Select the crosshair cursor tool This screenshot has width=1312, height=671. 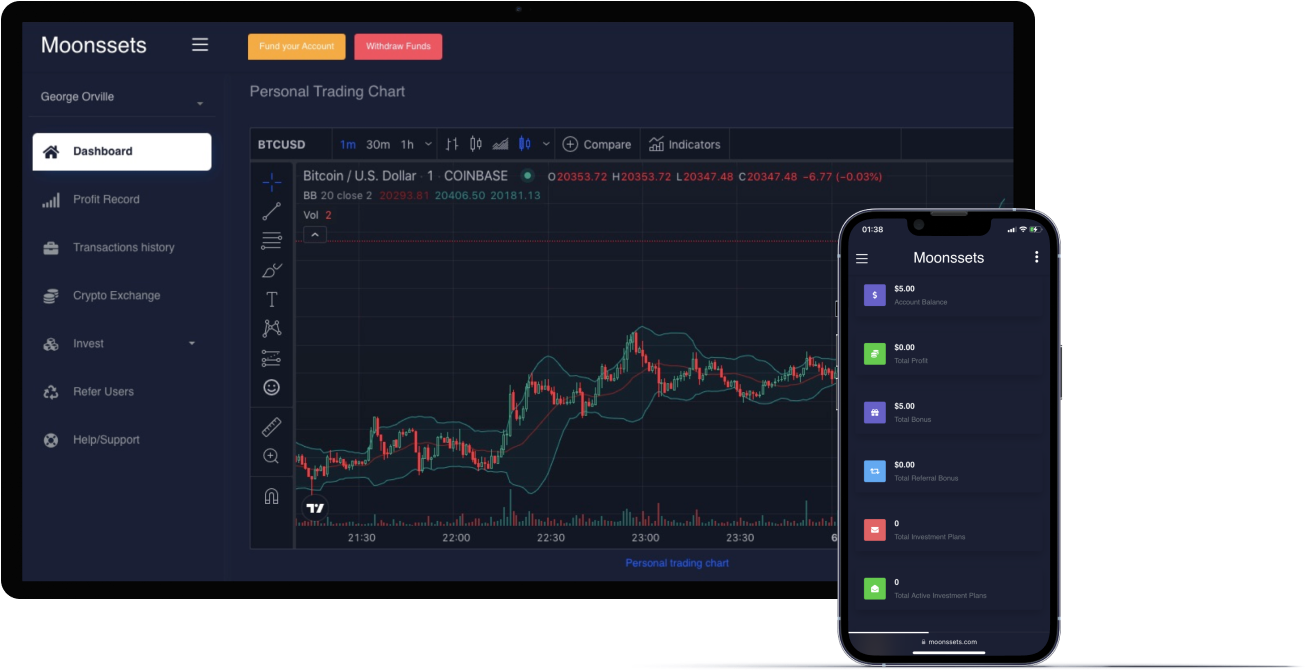[271, 182]
